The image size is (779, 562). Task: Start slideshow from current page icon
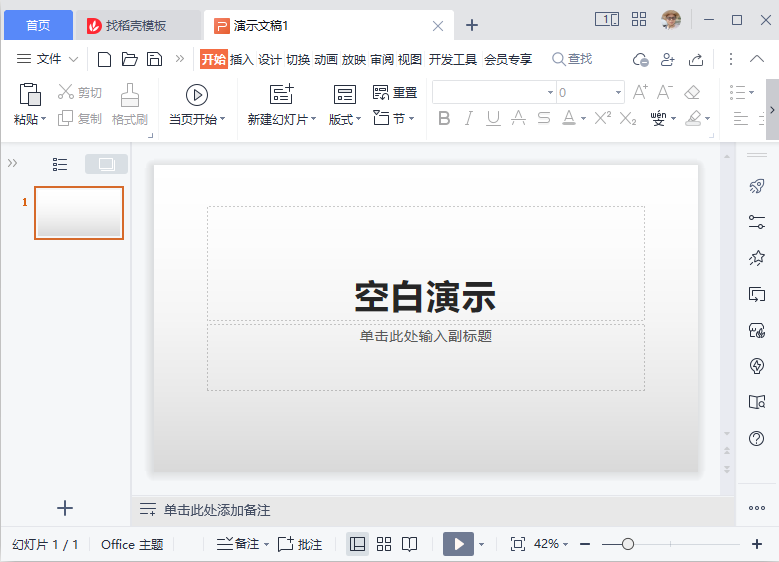pos(197,95)
